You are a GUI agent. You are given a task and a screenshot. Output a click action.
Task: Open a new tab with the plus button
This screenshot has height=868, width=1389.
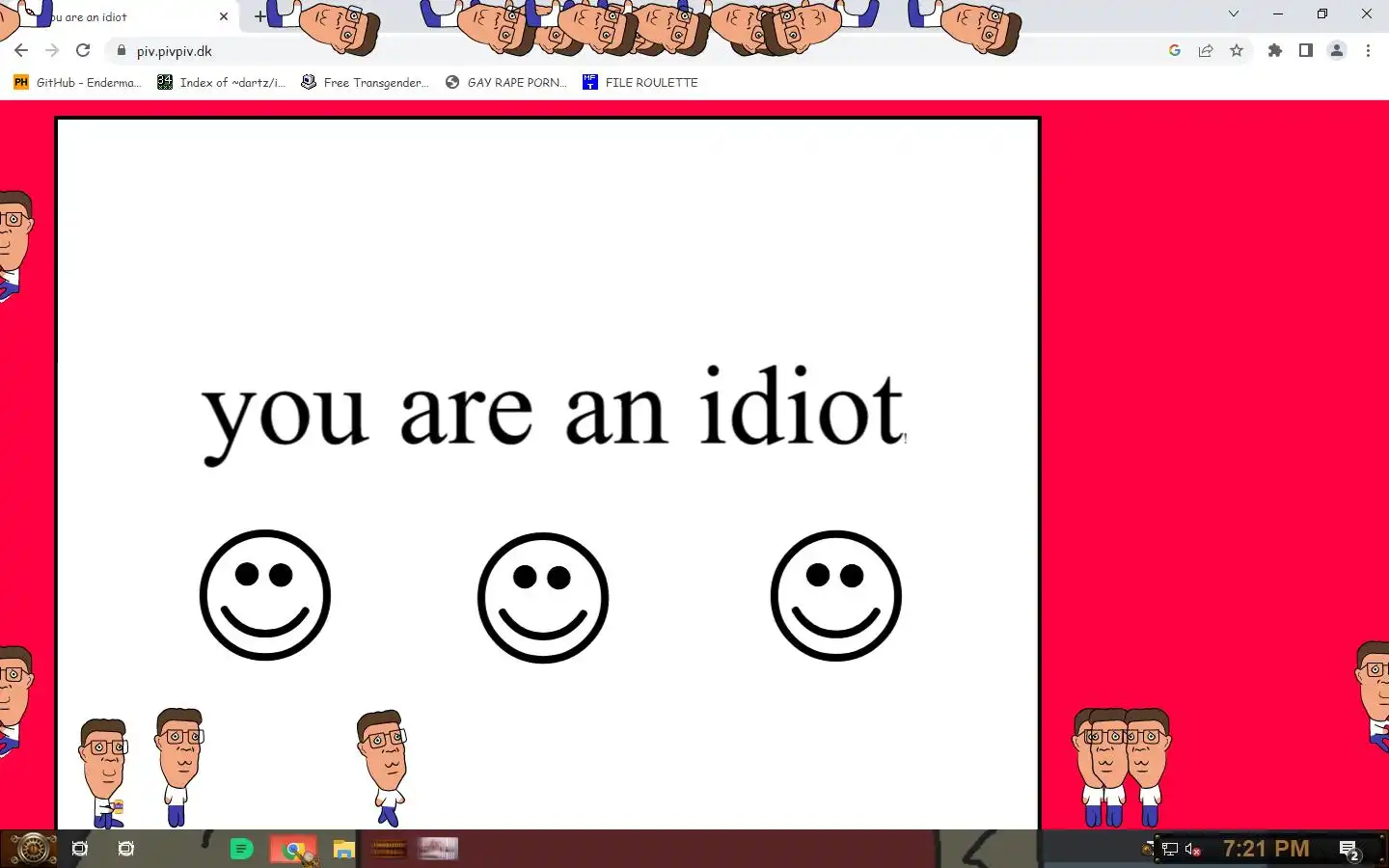(x=259, y=16)
